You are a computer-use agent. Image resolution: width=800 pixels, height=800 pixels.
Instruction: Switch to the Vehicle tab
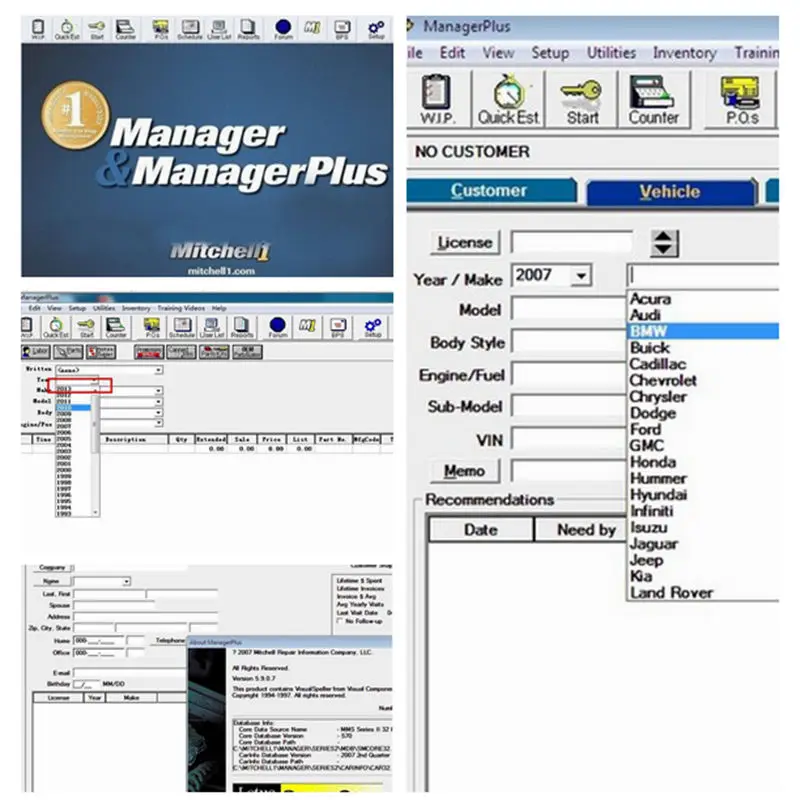coord(670,192)
